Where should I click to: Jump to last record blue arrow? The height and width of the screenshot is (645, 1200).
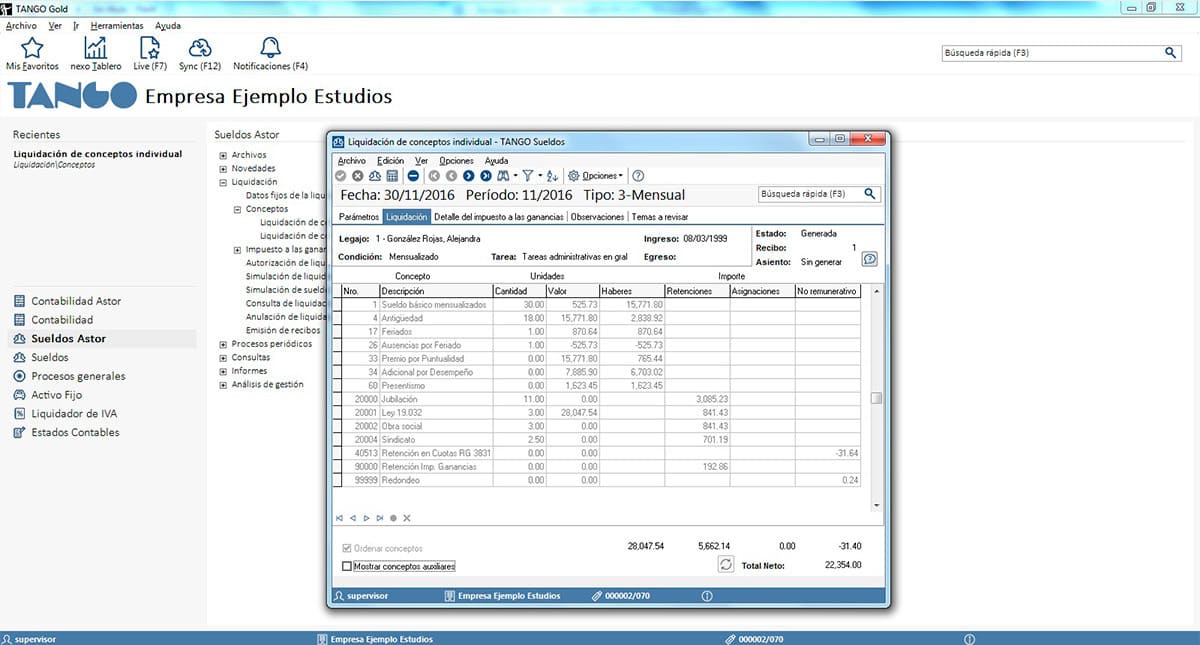point(486,175)
